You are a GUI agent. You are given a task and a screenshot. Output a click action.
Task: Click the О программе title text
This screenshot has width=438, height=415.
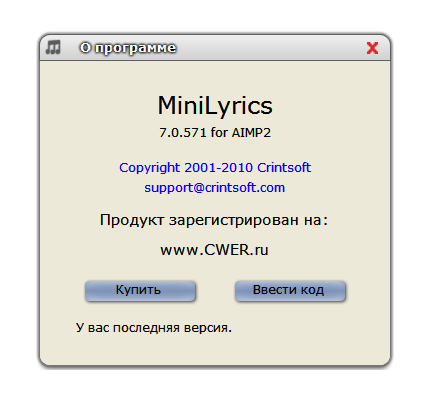[x=128, y=48]
